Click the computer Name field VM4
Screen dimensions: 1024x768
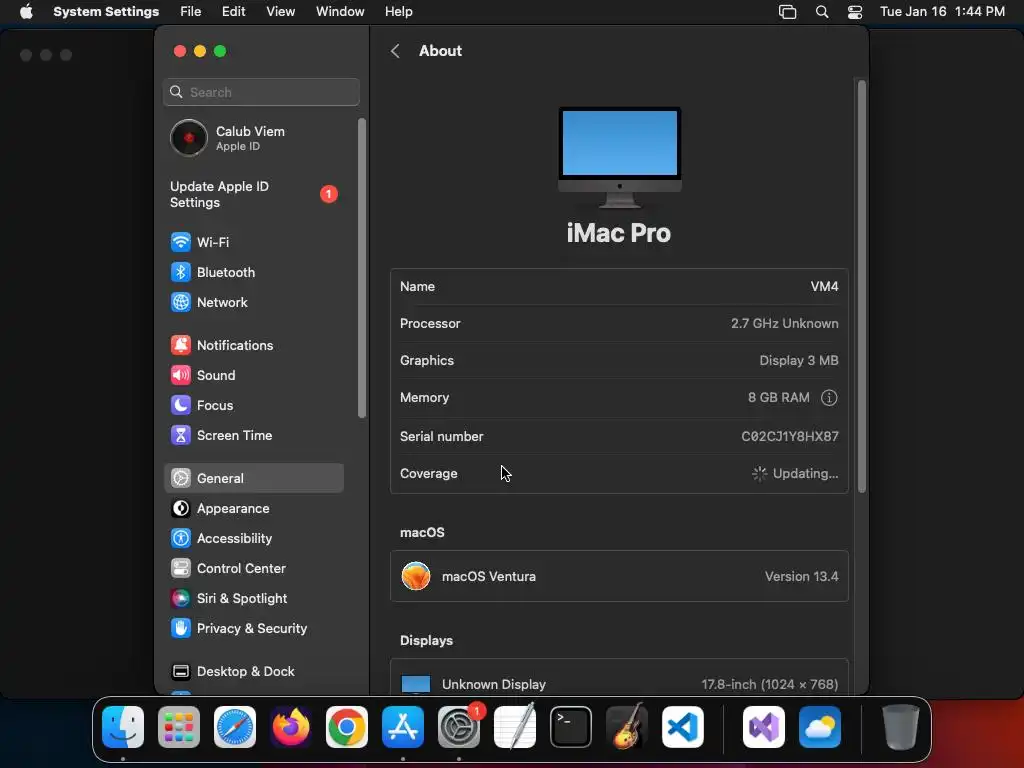pos(824,287)
